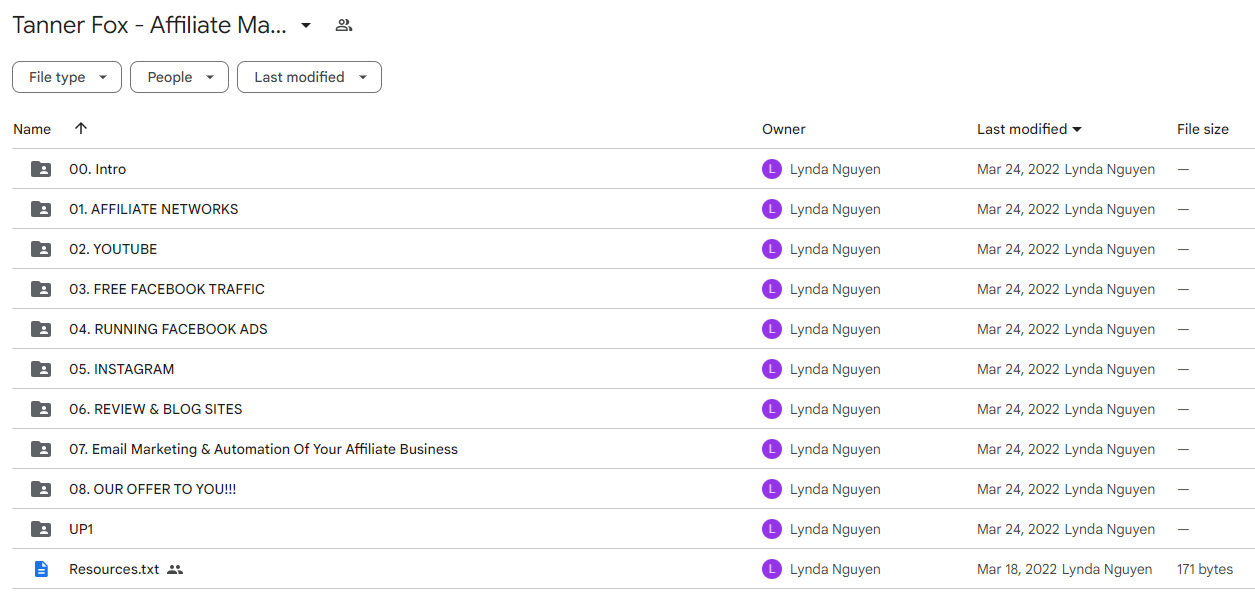
Task: Click shared indicator icon next to Resources.txt
Action: [175, 569]
